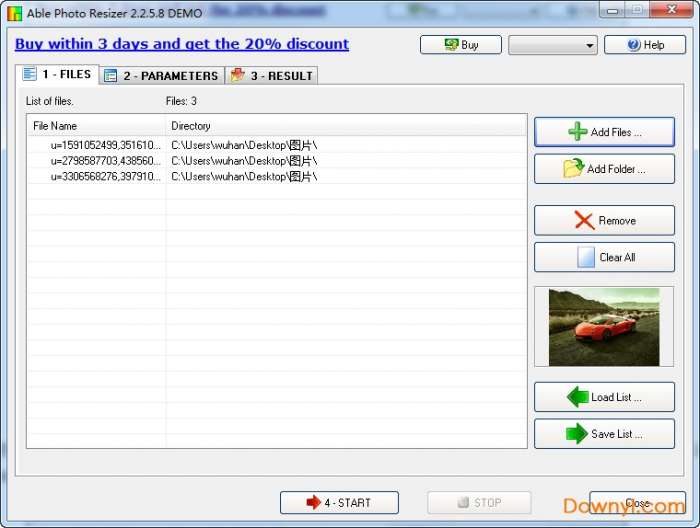Close the Able Photo Resizer window
The width and height of the screenshot is (700, 528).
671,9
